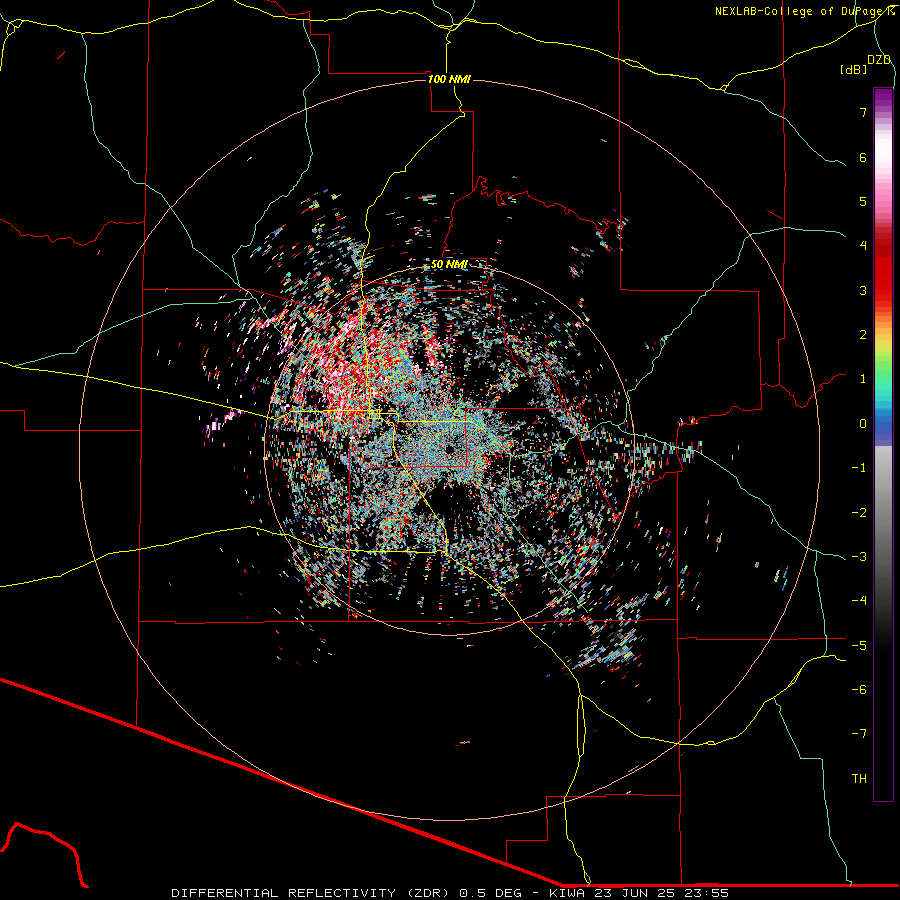Click the -5 scale value

pyautogui.click(x=859, y=646)
